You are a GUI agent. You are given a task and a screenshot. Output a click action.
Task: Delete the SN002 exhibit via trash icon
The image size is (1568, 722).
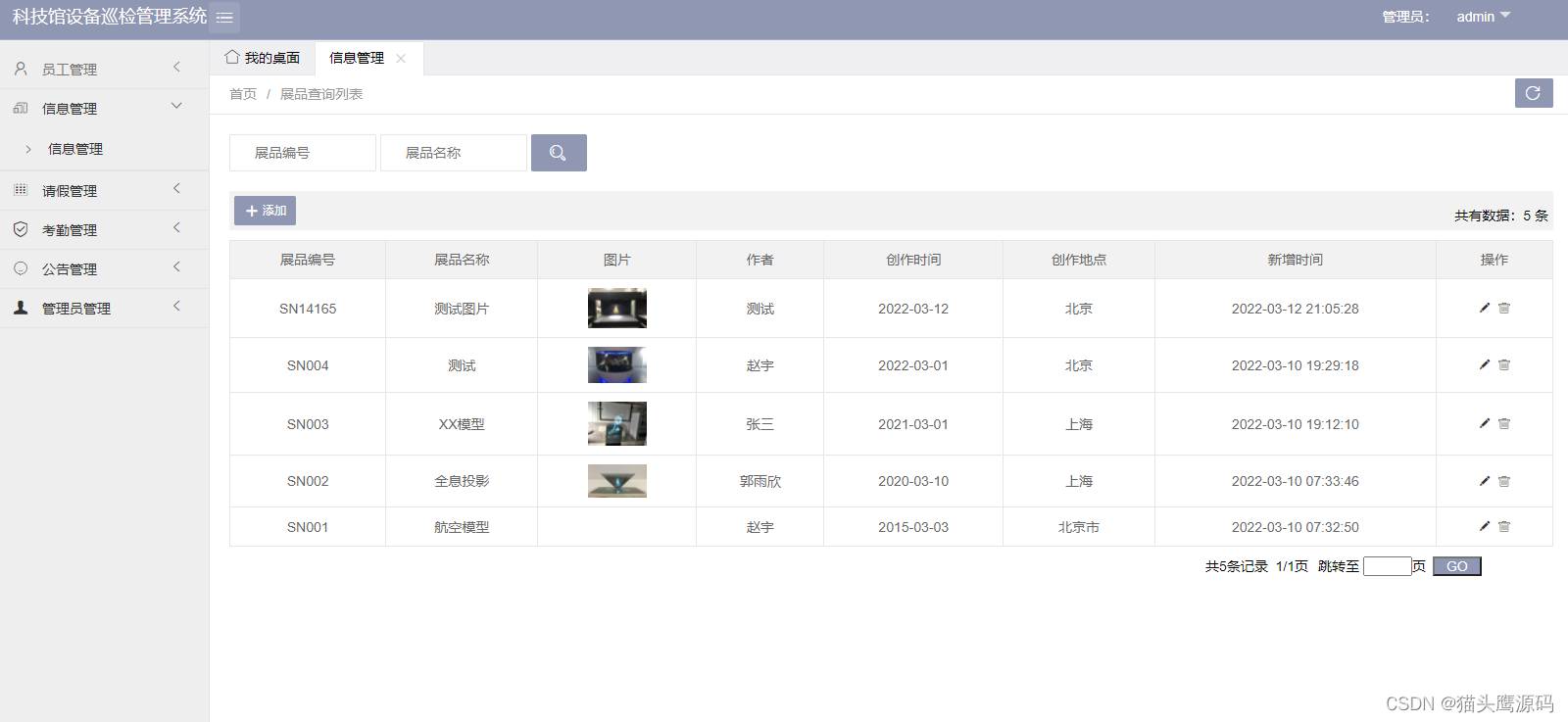[1504, 481]
